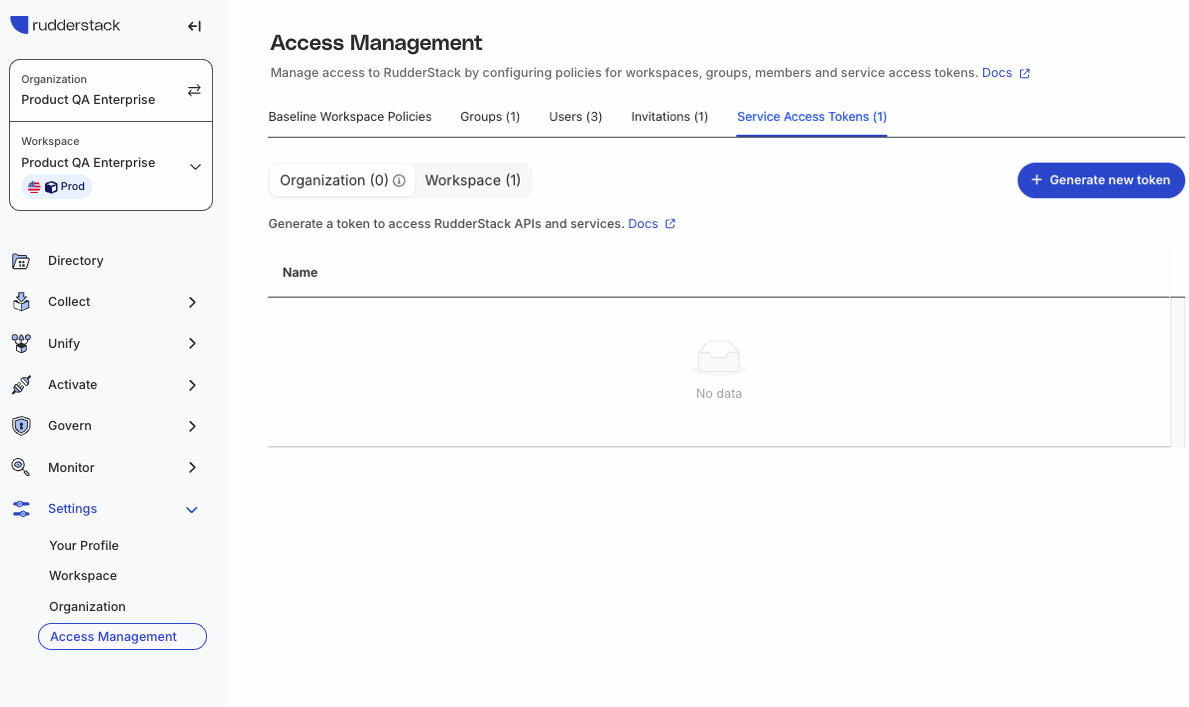Viewport: 1189px width, 707px height.
Task: Click the Directory menu label
Action: pos(75,261)
